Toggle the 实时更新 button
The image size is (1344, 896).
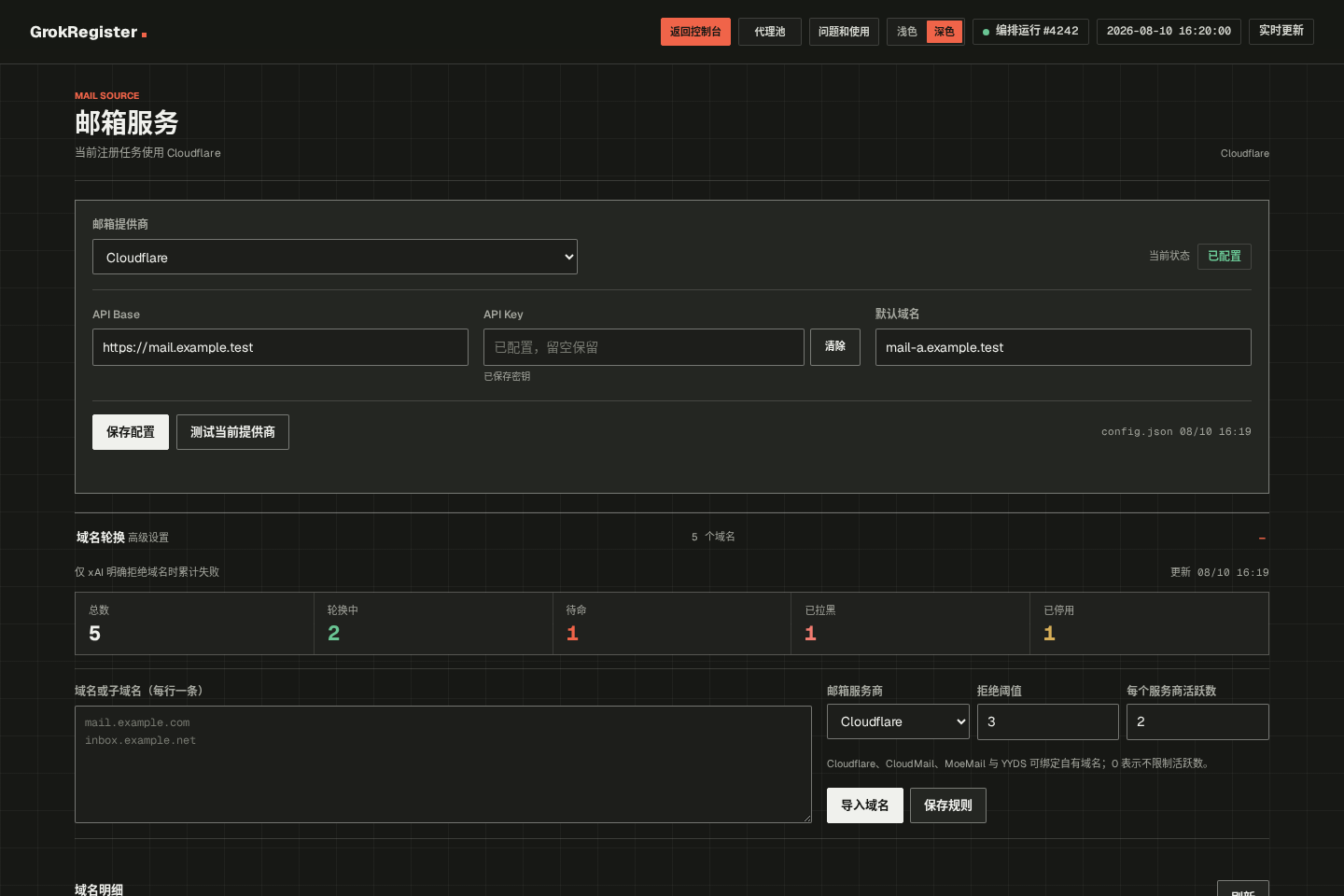pos(1281,32)
